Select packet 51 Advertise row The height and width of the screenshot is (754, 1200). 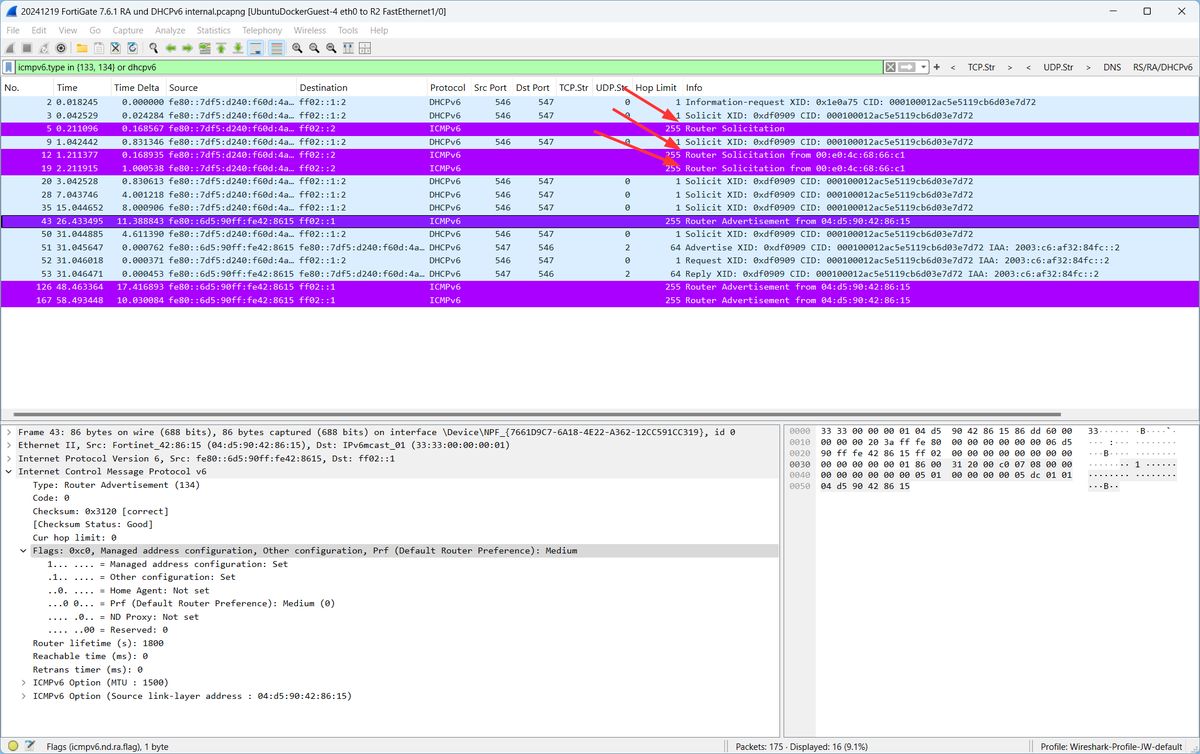tap(599, 247)
